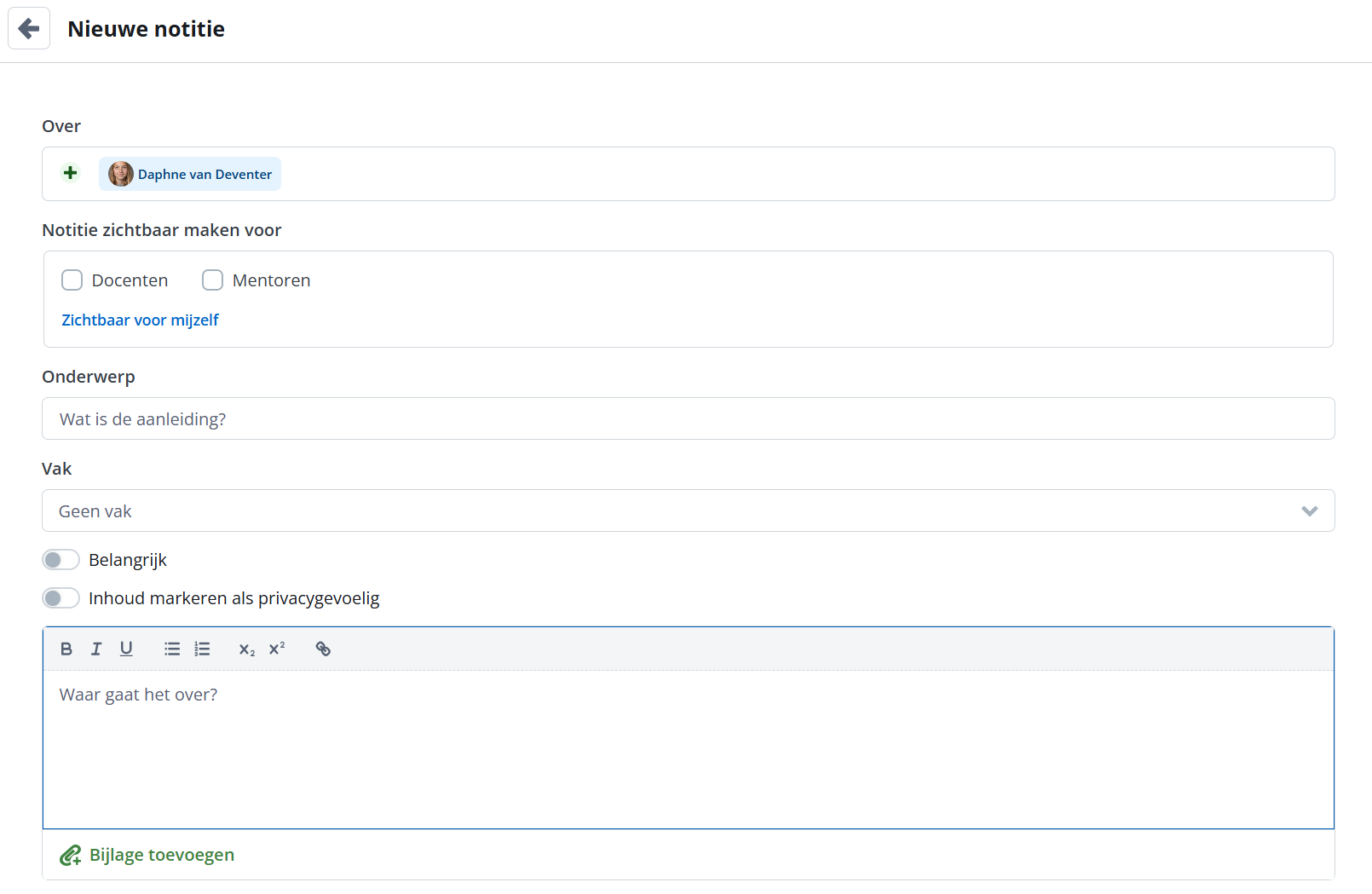
Task: Click the back arrow button
Action: (x=29, y=28)
